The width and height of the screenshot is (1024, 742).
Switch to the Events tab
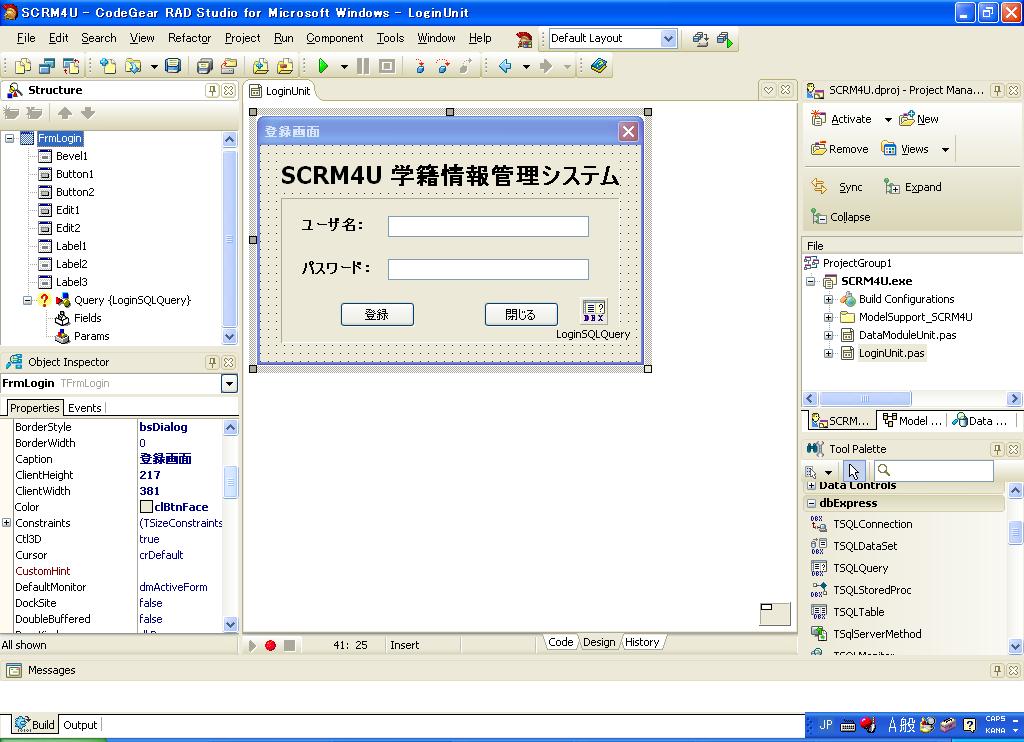click(x=85, y=408)
